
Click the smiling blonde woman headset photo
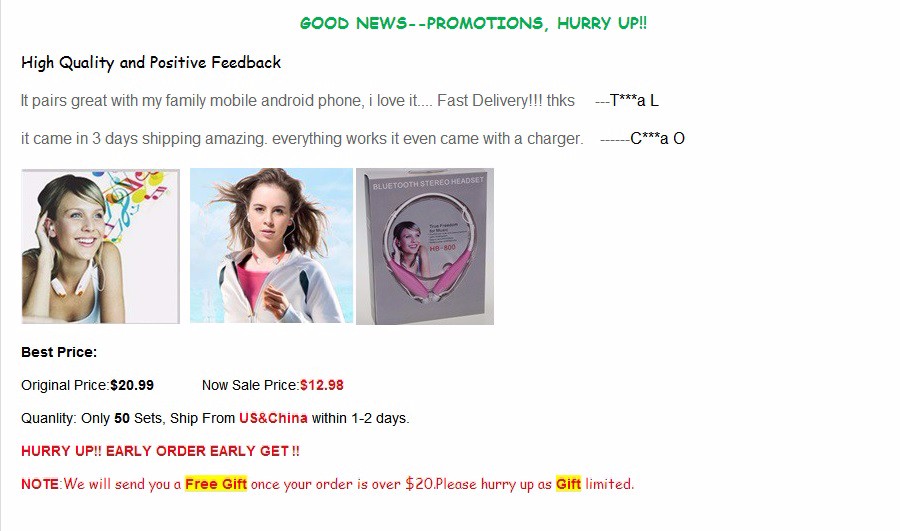pos(100,246)
